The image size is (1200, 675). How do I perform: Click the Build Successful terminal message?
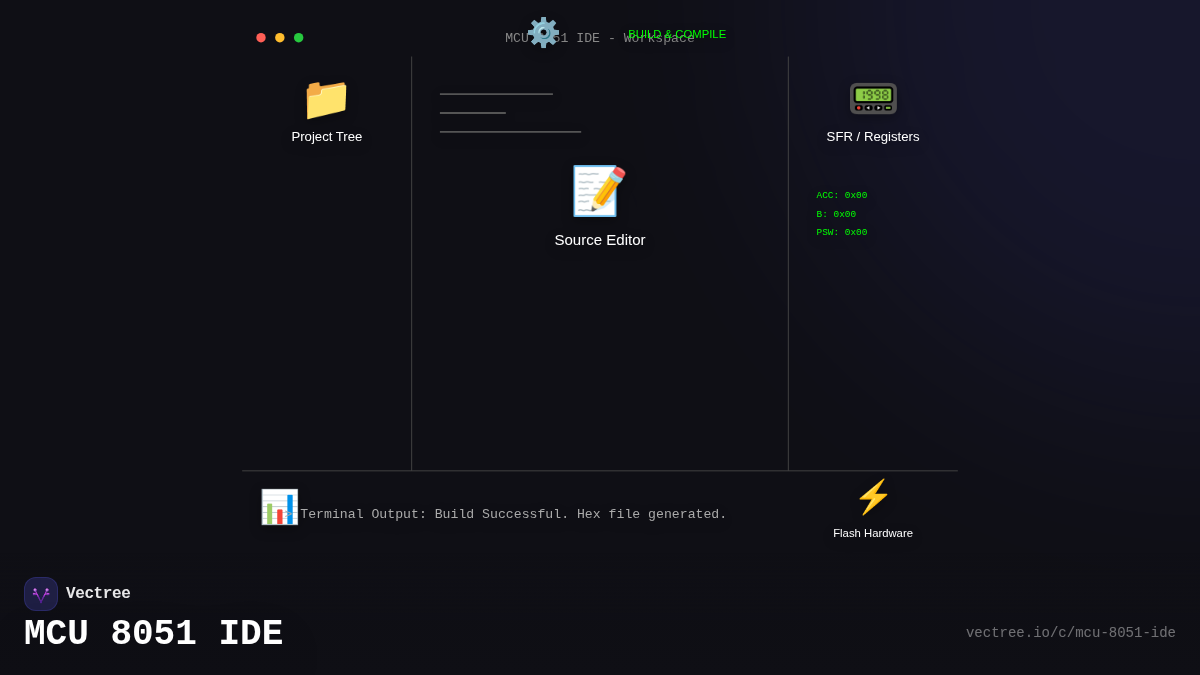click(513, 513)
